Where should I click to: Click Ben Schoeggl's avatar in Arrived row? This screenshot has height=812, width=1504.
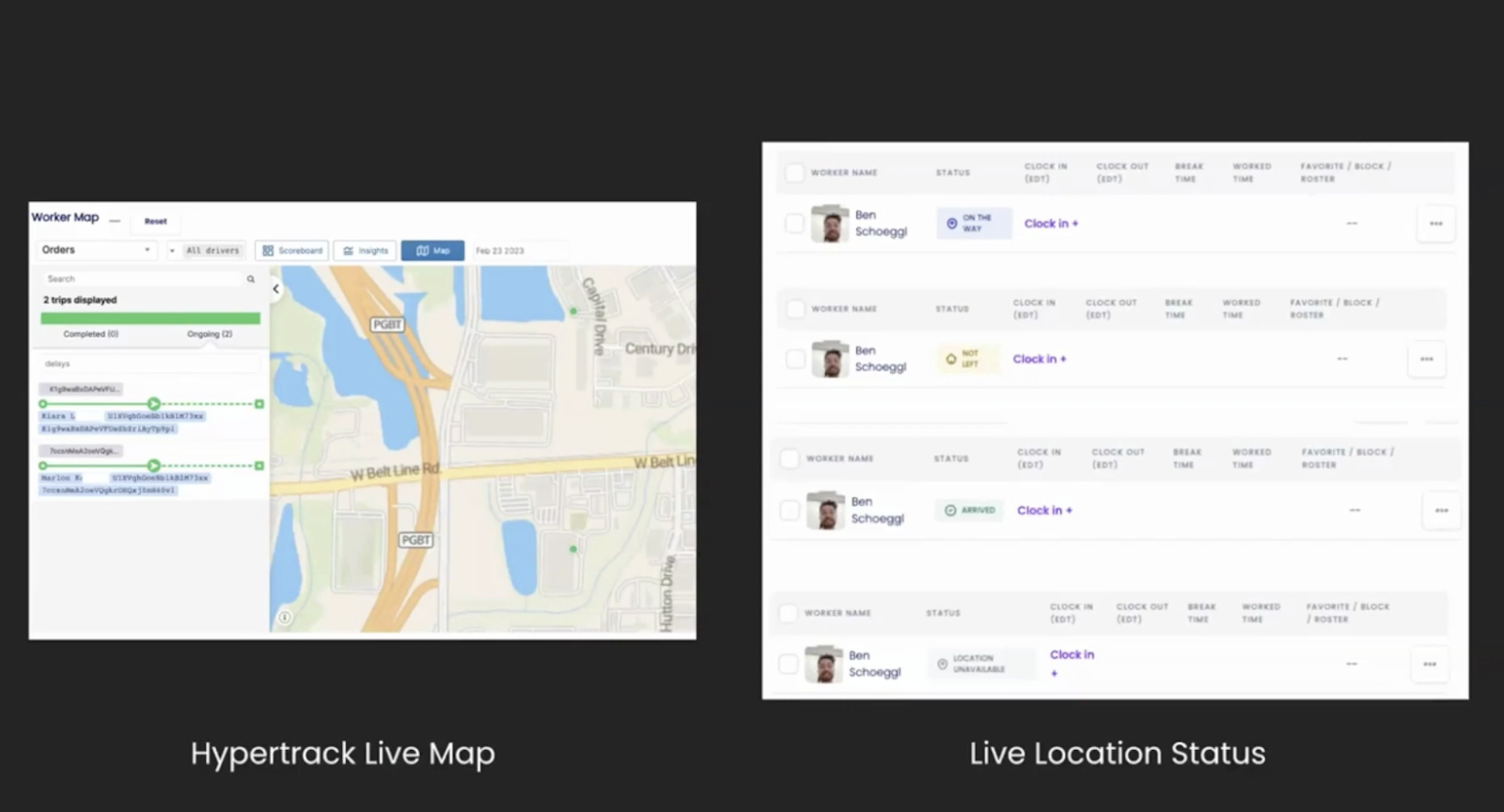825,510
